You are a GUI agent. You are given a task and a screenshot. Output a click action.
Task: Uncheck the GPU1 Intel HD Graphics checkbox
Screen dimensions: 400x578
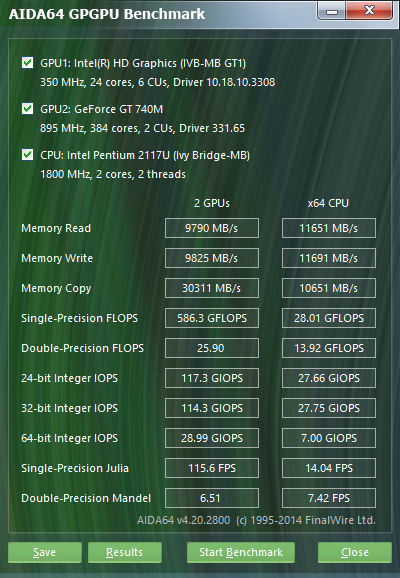pyautogui.click(x=28, y=62)
